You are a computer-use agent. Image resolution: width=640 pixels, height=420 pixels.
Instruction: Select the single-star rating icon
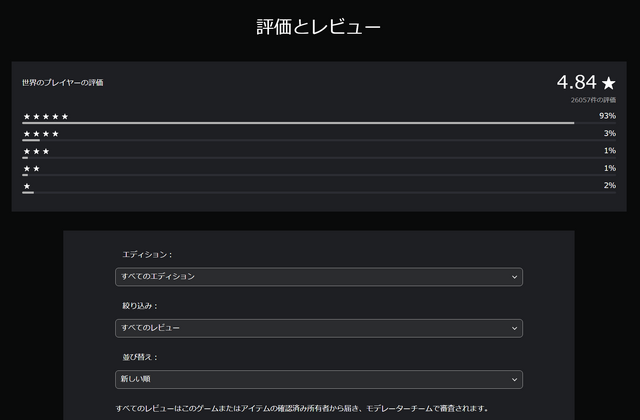click(27, 186)
